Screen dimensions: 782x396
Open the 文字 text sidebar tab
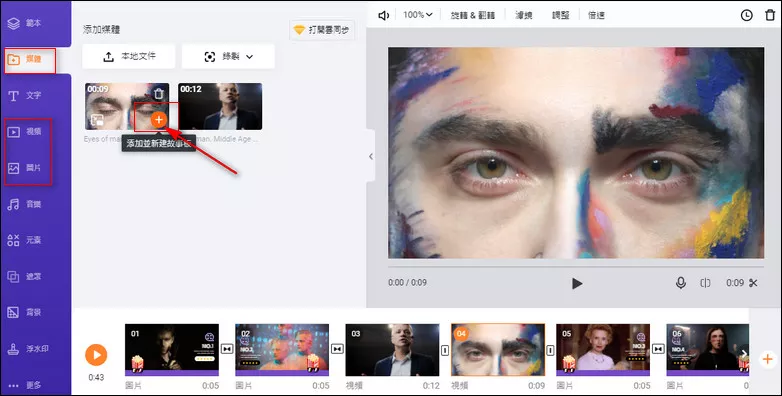pyautogui.click(x=25, y=95)
